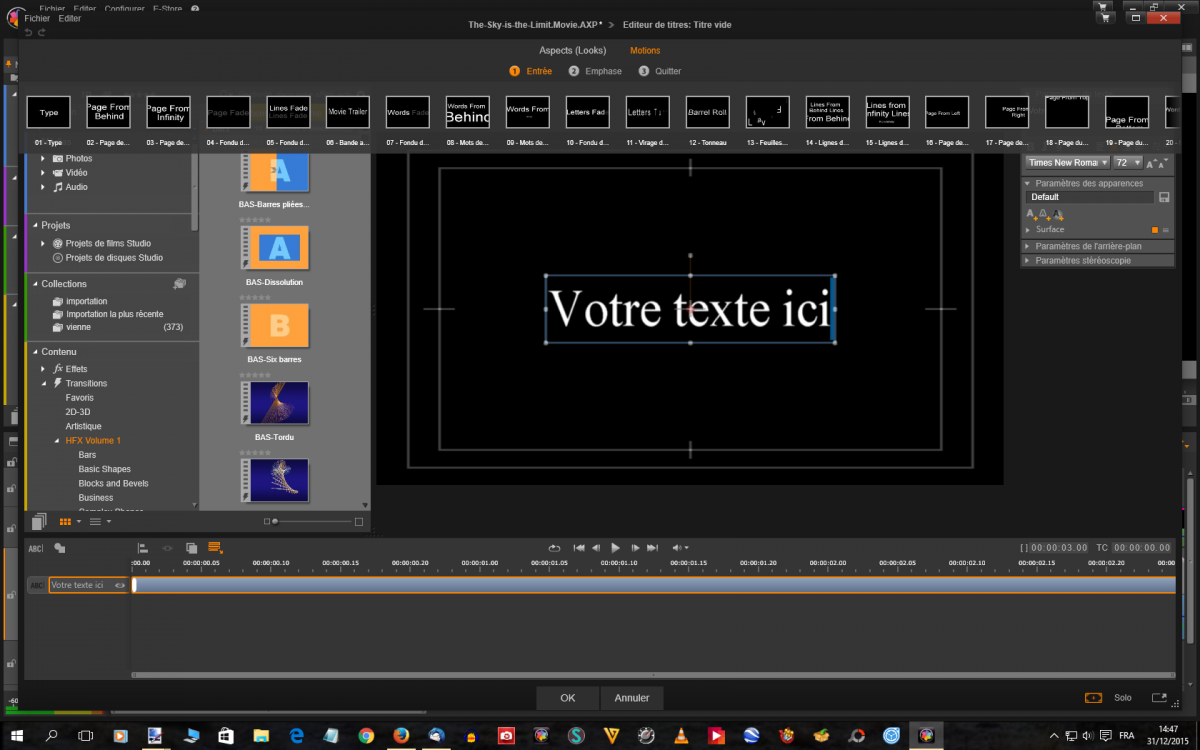The height and width of the screenshot is (750, 1200).
Task: Click the add shape icon in timeline toolbar
Action: coord(60,548)
